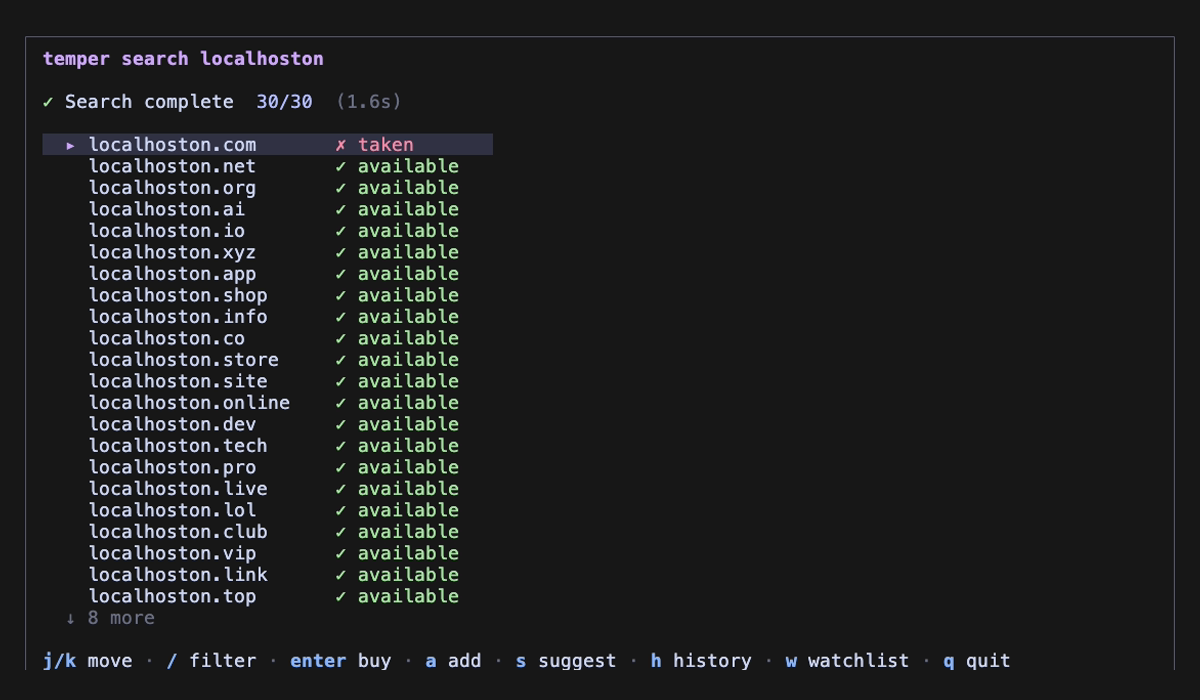The width and height of the screenshot is (1200, 700).
Task: Select the localhoston.store domain
Action: (184, 360)
